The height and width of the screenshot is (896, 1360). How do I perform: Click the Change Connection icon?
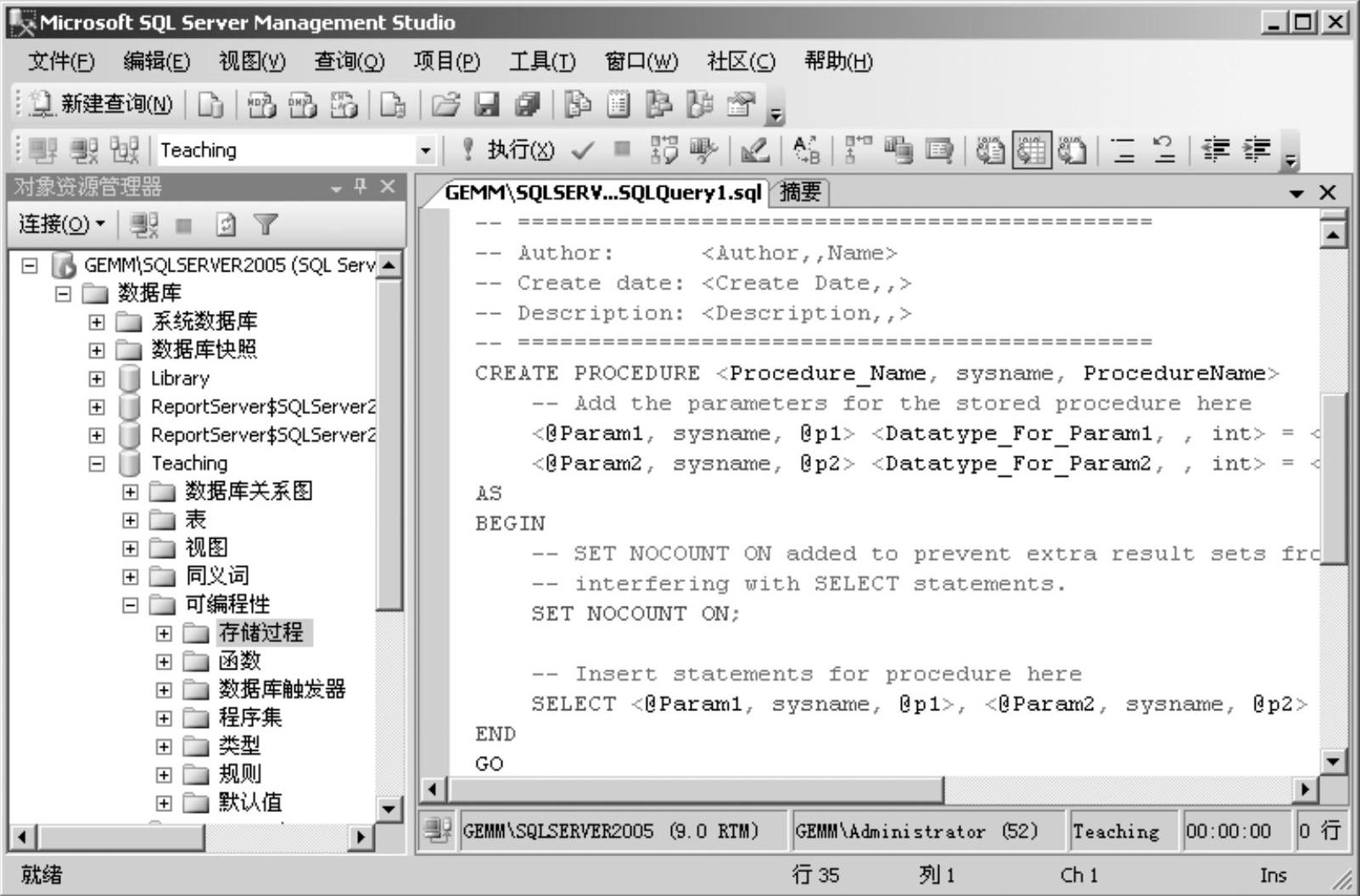(x=124, y=151)
